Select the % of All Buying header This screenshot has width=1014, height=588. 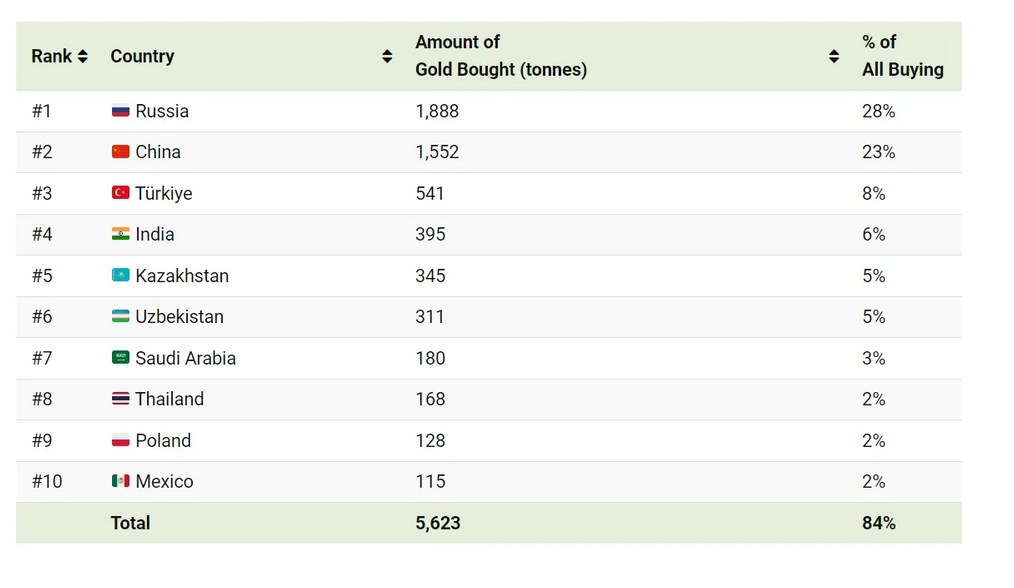click(x=902, y=56)
